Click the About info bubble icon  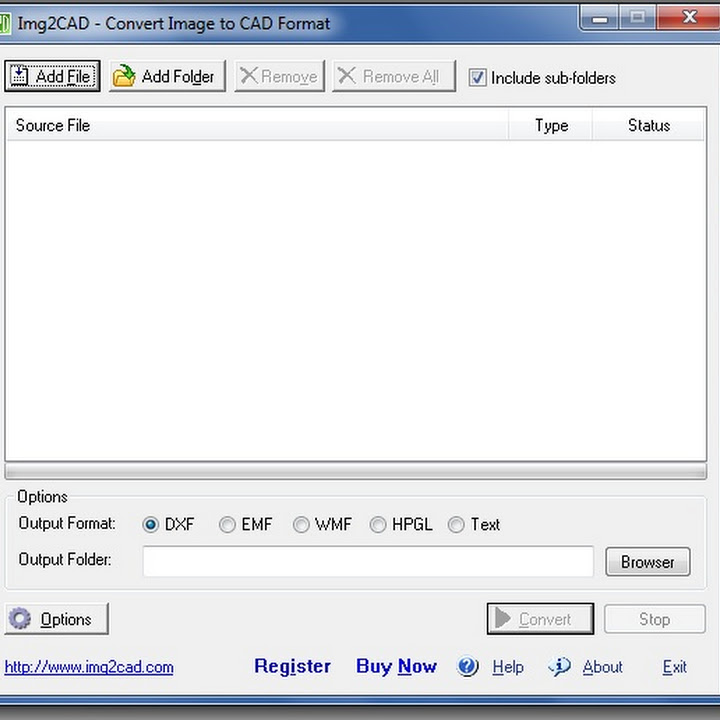[x=559, y=666]
